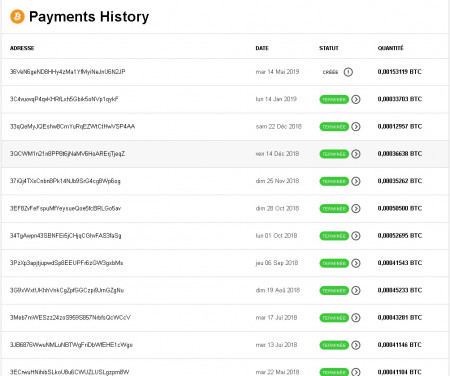The width and height of the screenshot is (450, 376).
Task: Click BTC amount on 14 Mai 2019 row
Action: point(400,72)
